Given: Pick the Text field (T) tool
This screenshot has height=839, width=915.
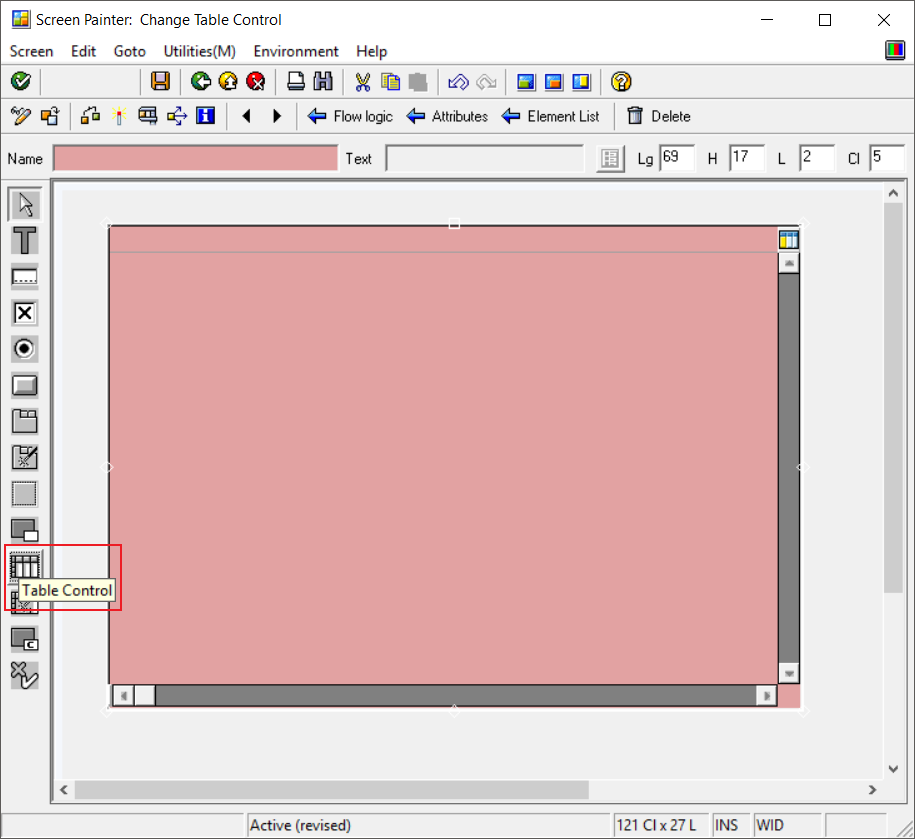Looking at the screenshot, I should click(25, 240).
